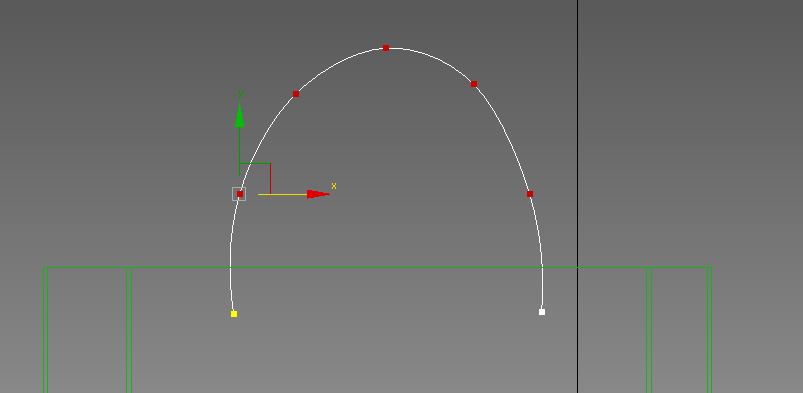
Task: Click the green double vertical line on the right
Action: [649, 330]
